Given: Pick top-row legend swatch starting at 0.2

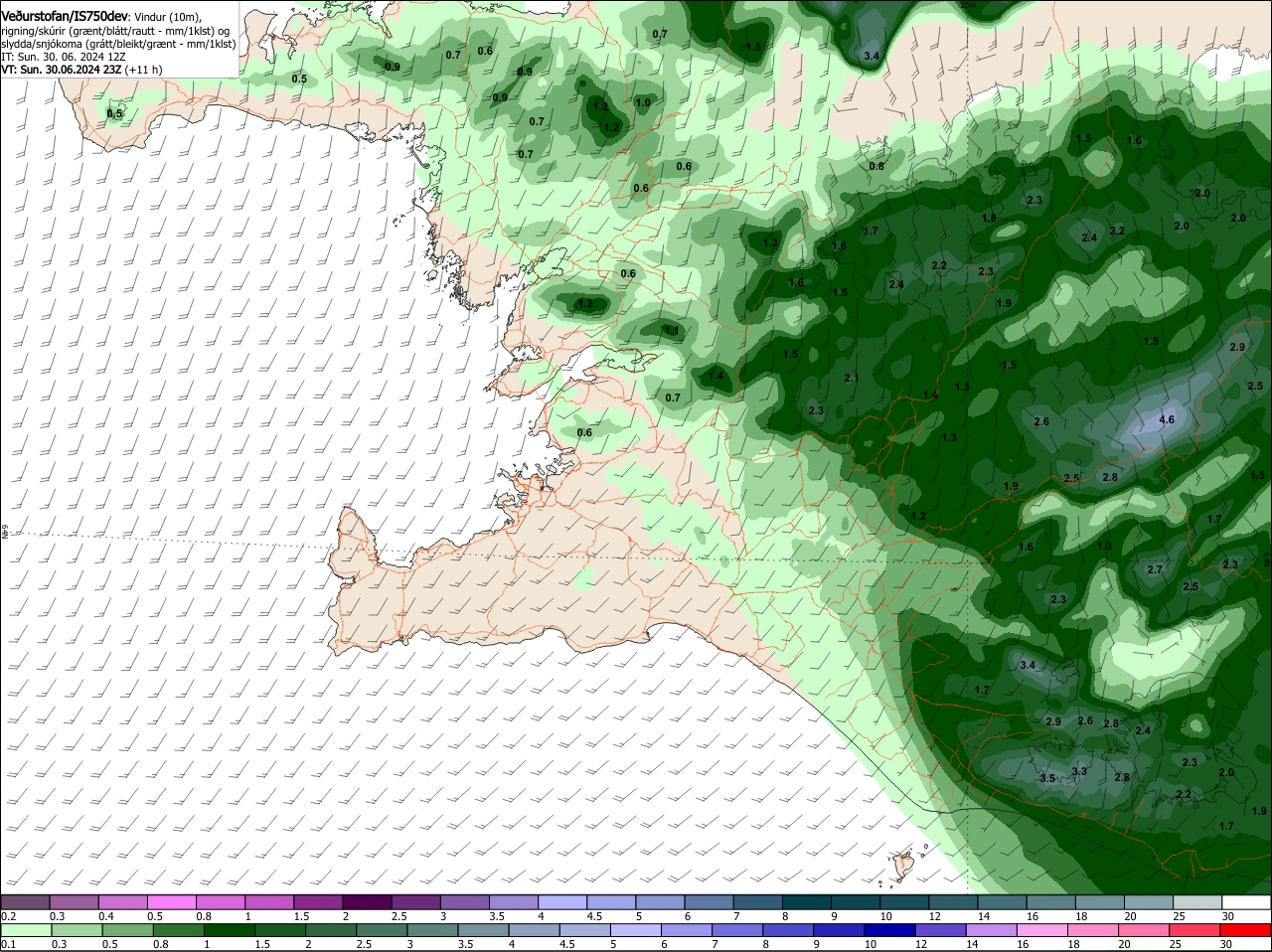Looking at the screenshot, I should coord(25,902).
